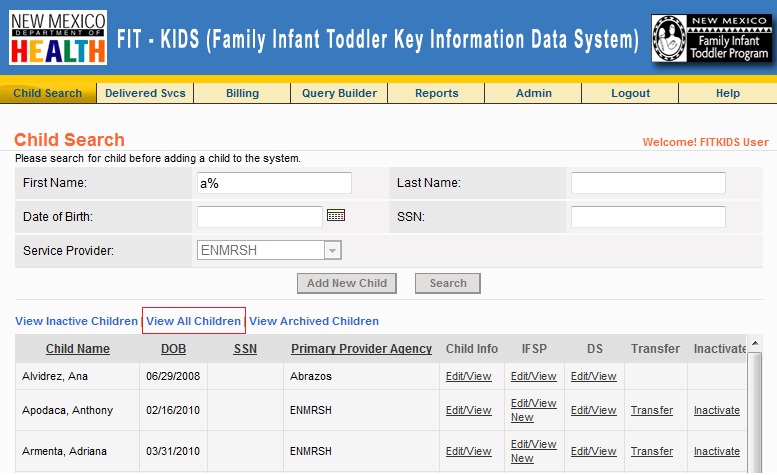Screen dimensions: 777x475
Task: Click the results table vertical scrollbar thumb
Action: click(755, 412)
